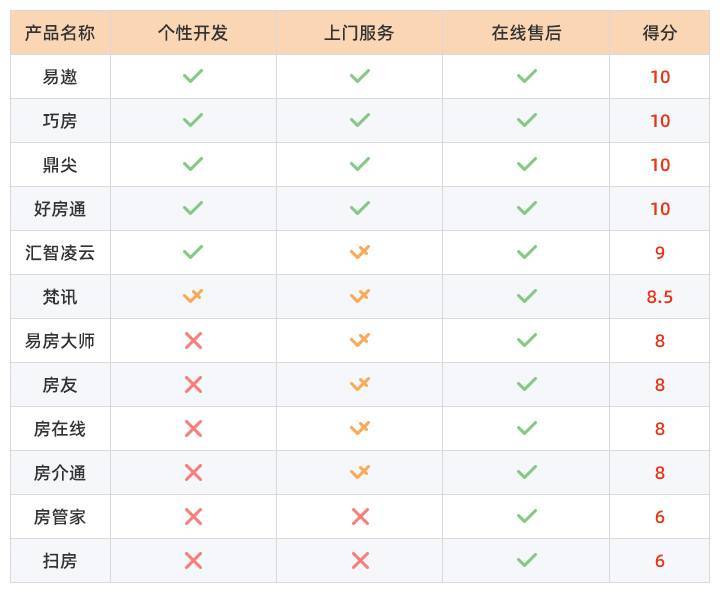The image size is (720, 593).
Task: Click the red cross for 房管家 上门服务
Action: (x=360, y=516)
